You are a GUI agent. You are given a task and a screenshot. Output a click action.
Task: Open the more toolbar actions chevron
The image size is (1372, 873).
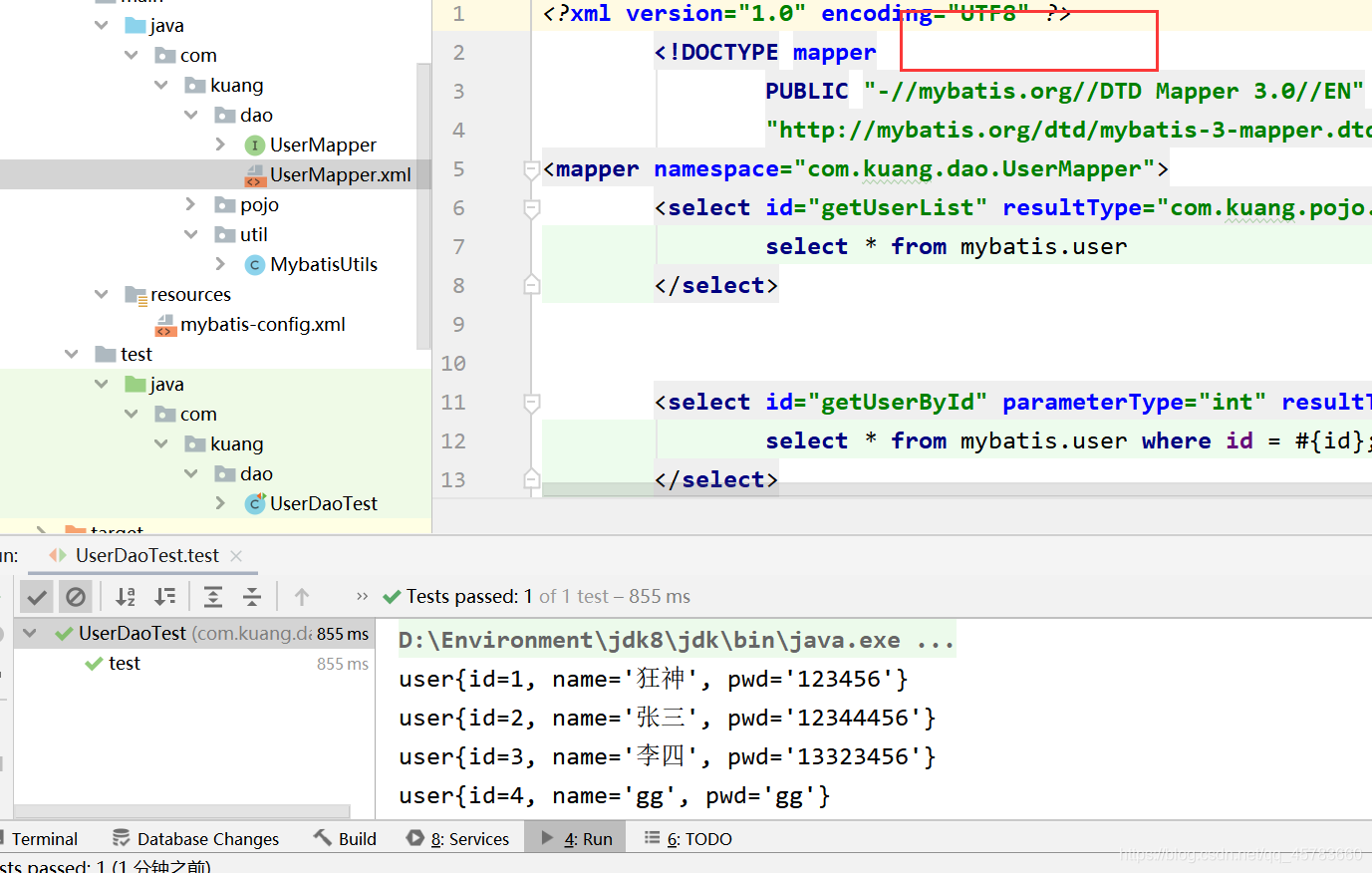coord(362,597)
